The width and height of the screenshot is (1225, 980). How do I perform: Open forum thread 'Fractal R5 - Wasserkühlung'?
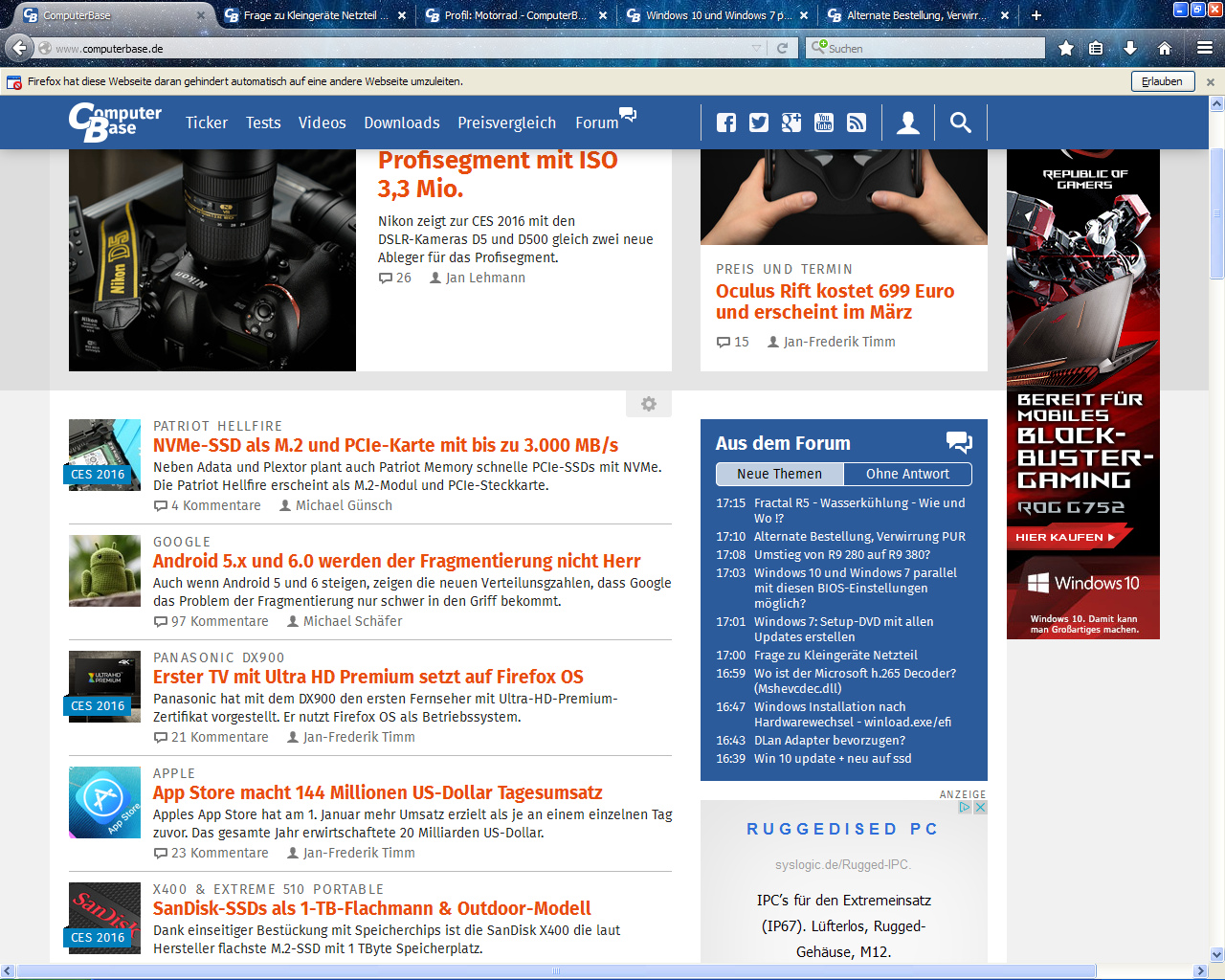coord(859,510)
